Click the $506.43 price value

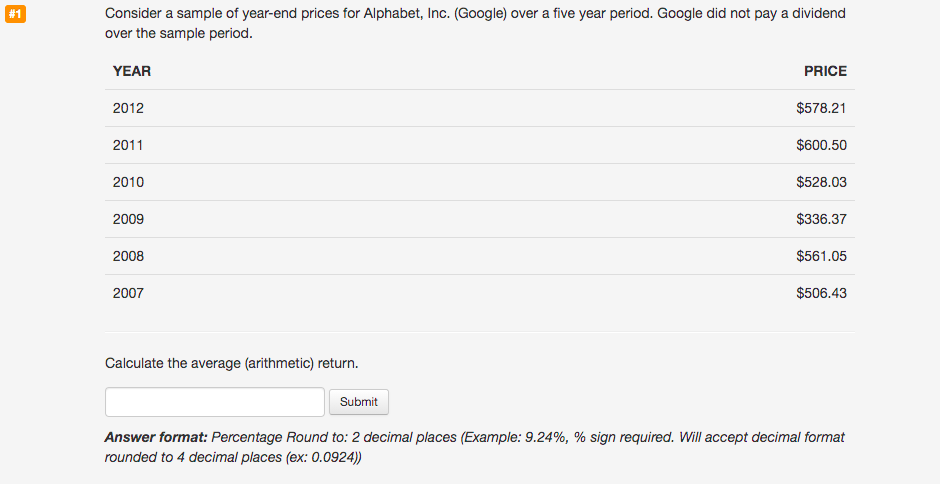821,293
